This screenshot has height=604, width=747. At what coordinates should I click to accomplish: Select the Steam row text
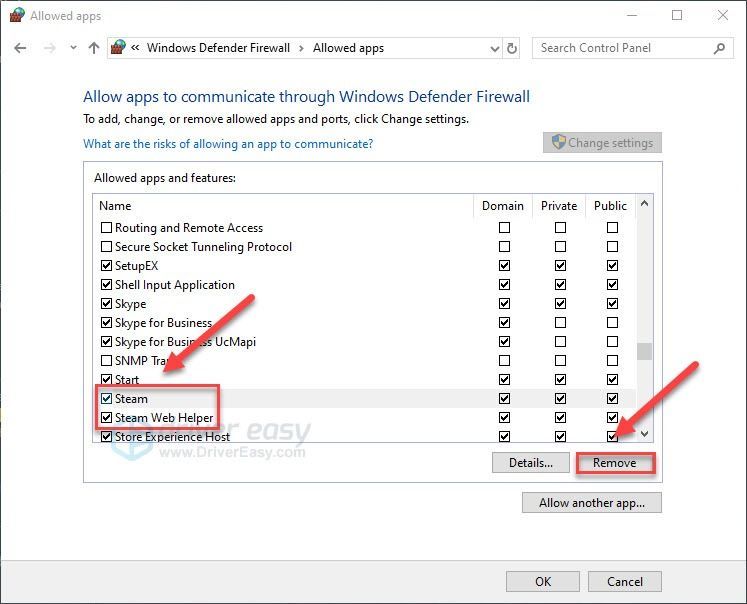131,399
